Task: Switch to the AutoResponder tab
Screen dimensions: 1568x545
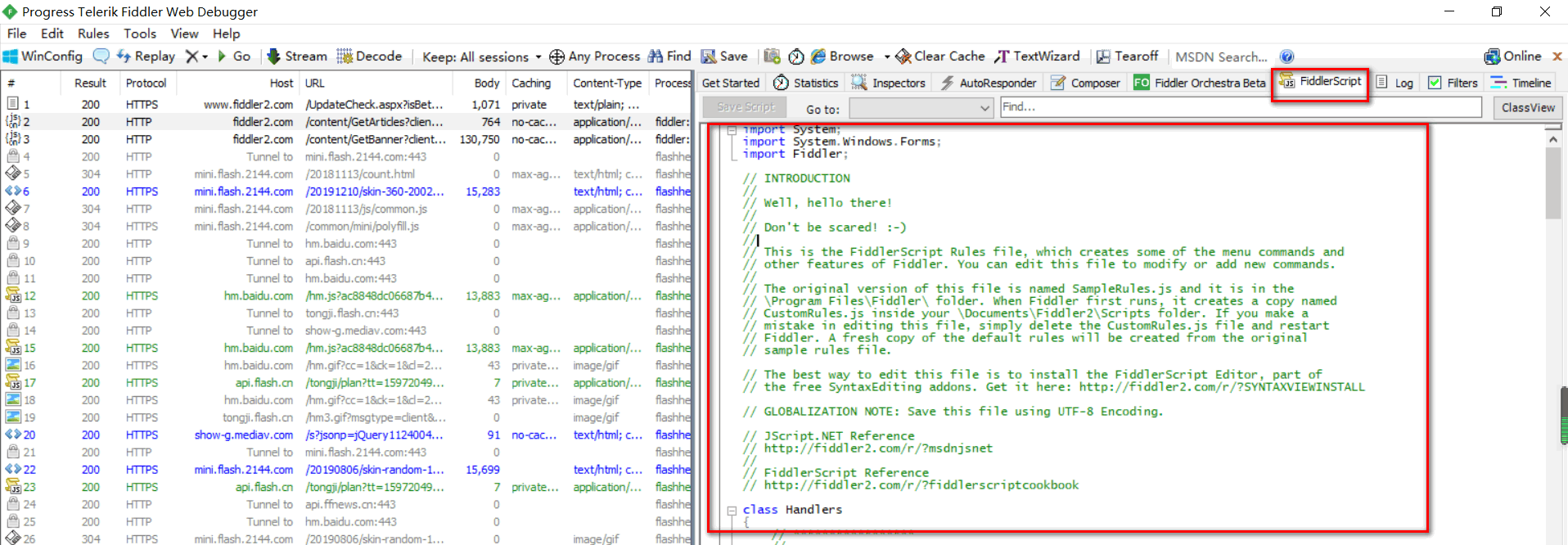Action: coord(988,83)
